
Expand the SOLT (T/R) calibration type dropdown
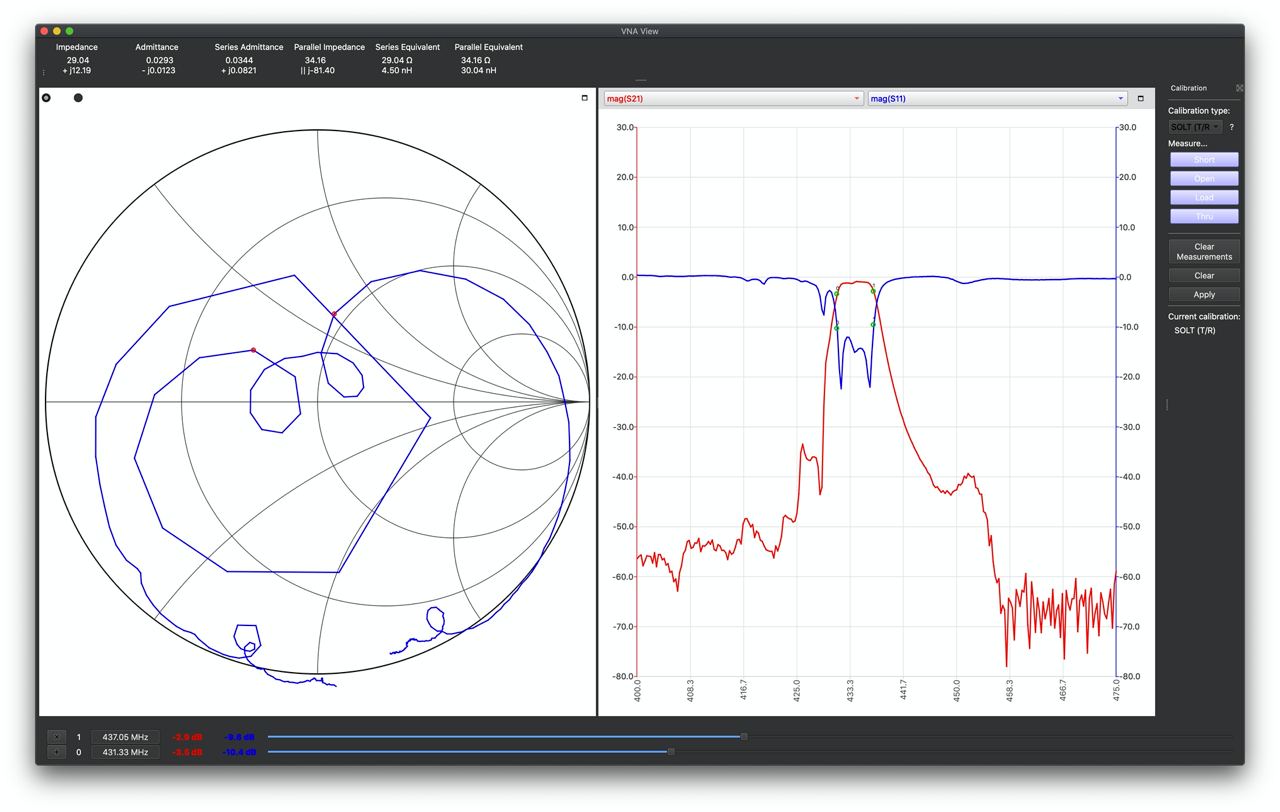click(1195, 127)
